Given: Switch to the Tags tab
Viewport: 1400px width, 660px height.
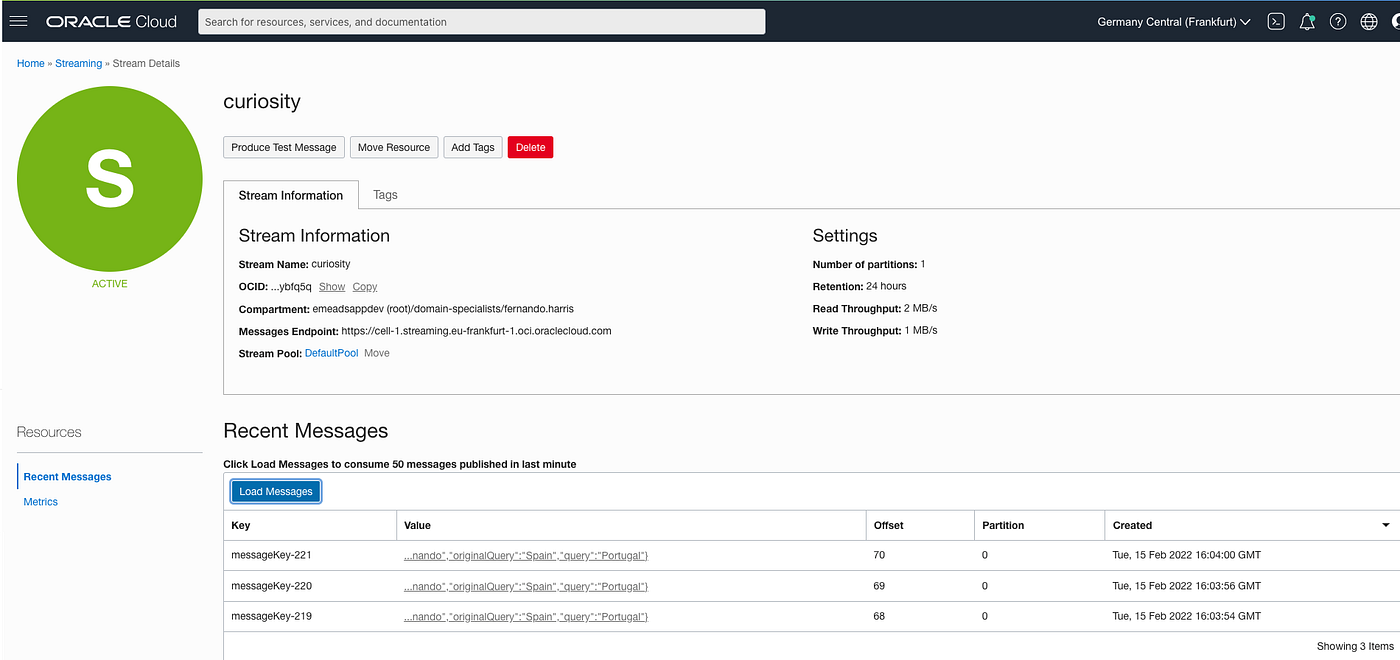Looking at the screenshot, I should click(x=385, y=195).
